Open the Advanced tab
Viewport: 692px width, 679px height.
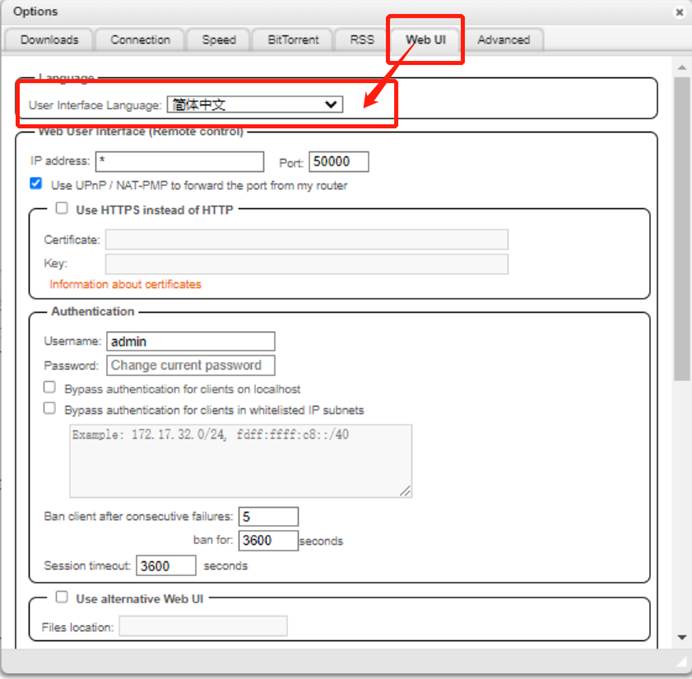[x=503, y=40]
